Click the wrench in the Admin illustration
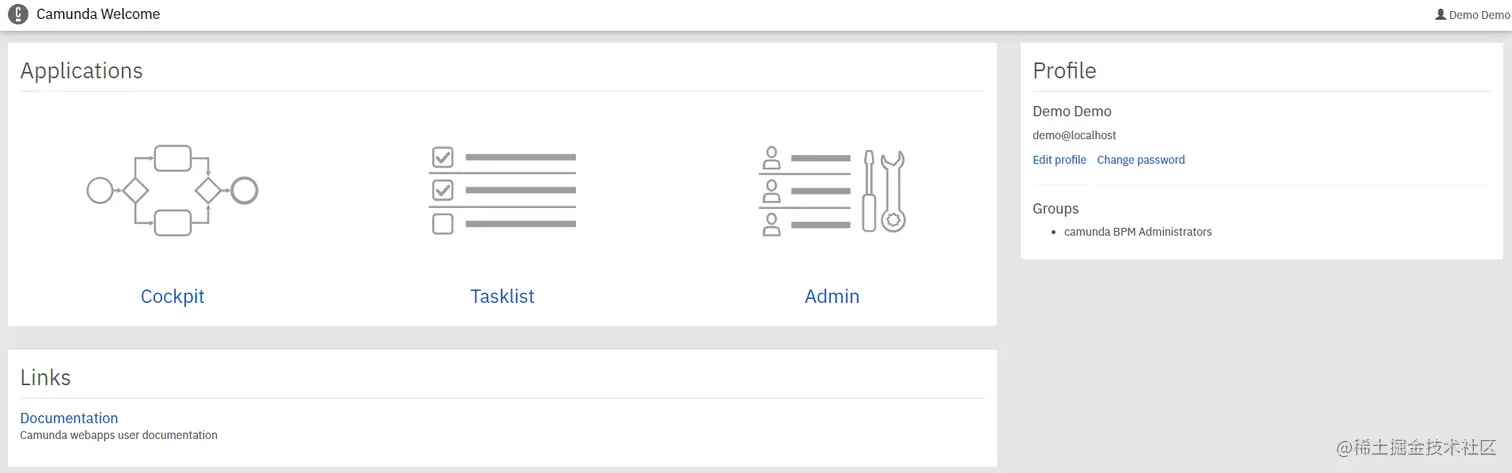The height and width of the screenshot is (473, 1512). click(x=893, y=191)
